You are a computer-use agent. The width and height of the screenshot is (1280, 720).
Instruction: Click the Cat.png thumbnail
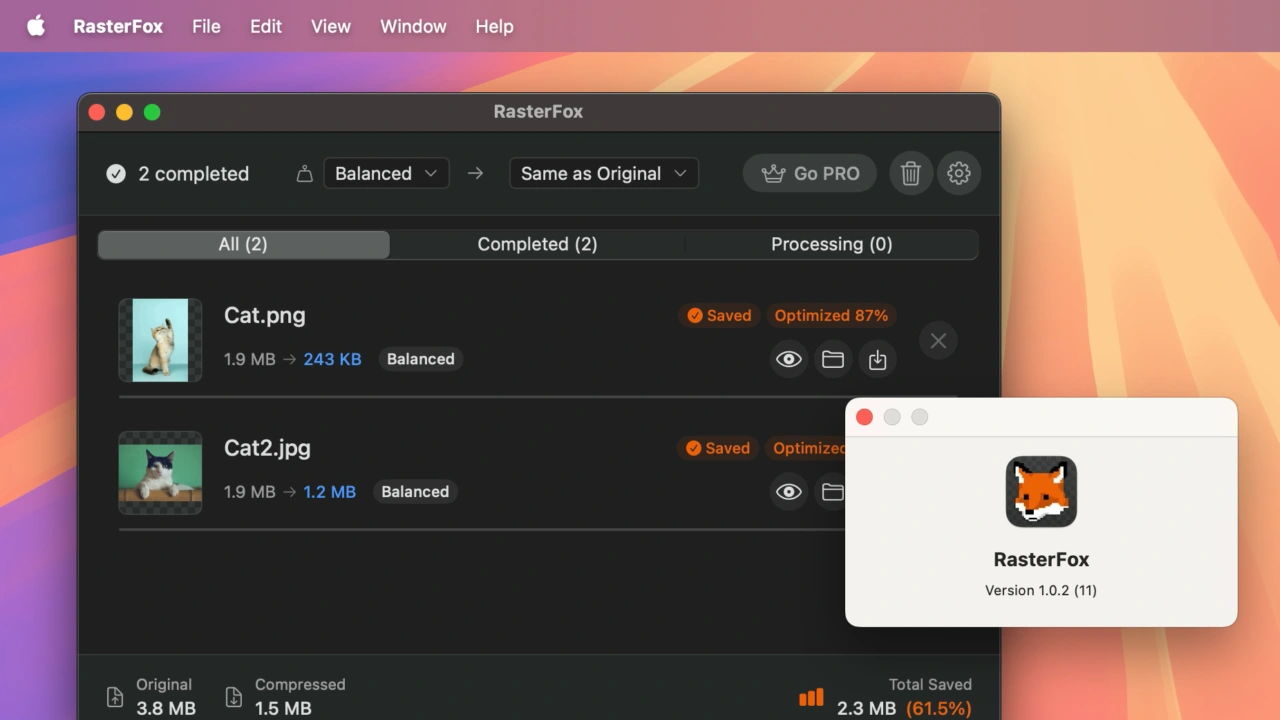click(x=160, y=340)
